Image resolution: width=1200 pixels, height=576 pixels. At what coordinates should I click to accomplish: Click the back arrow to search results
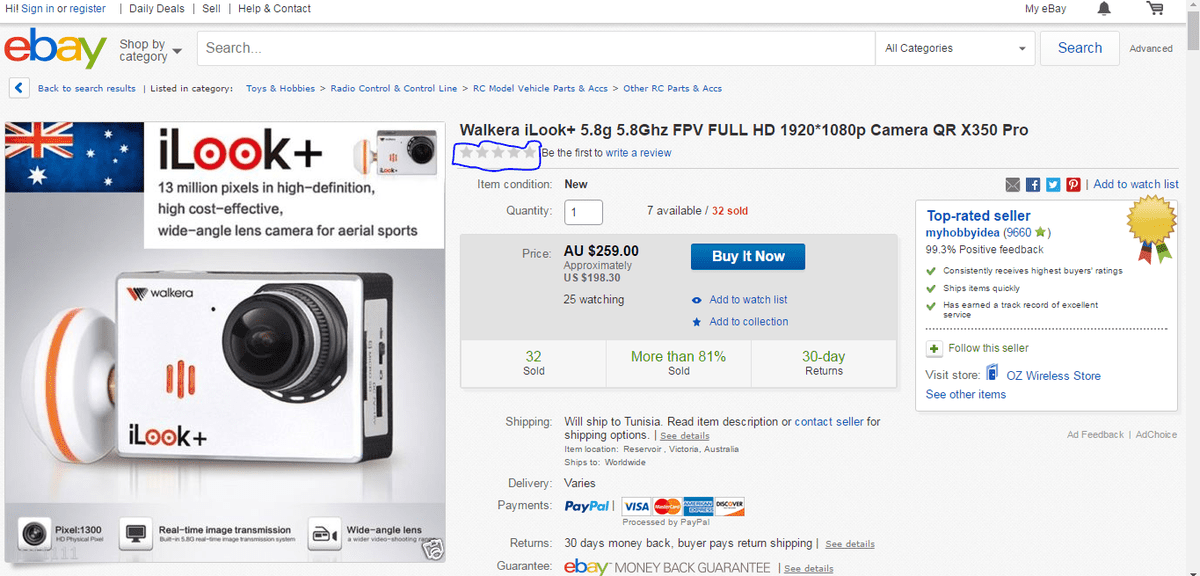[19, 88]
